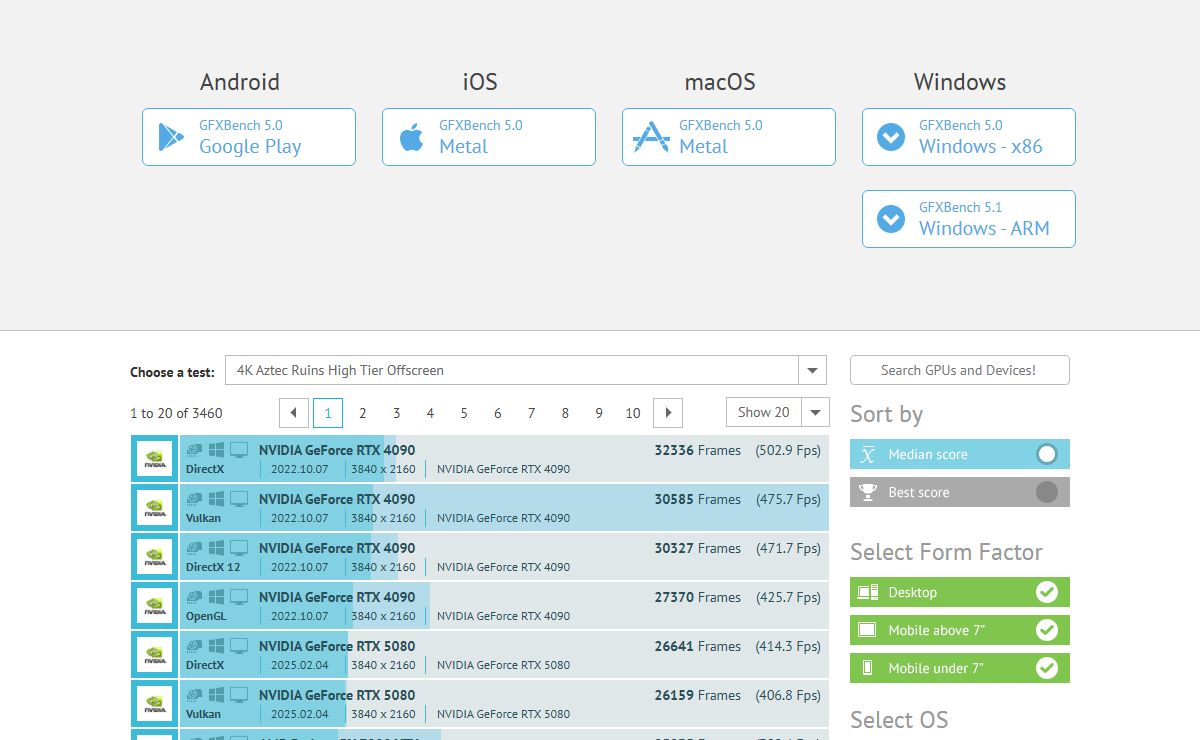Download GFXBench 5.1 Windows - ARM
1200x740 pixels.
point(969,219)
